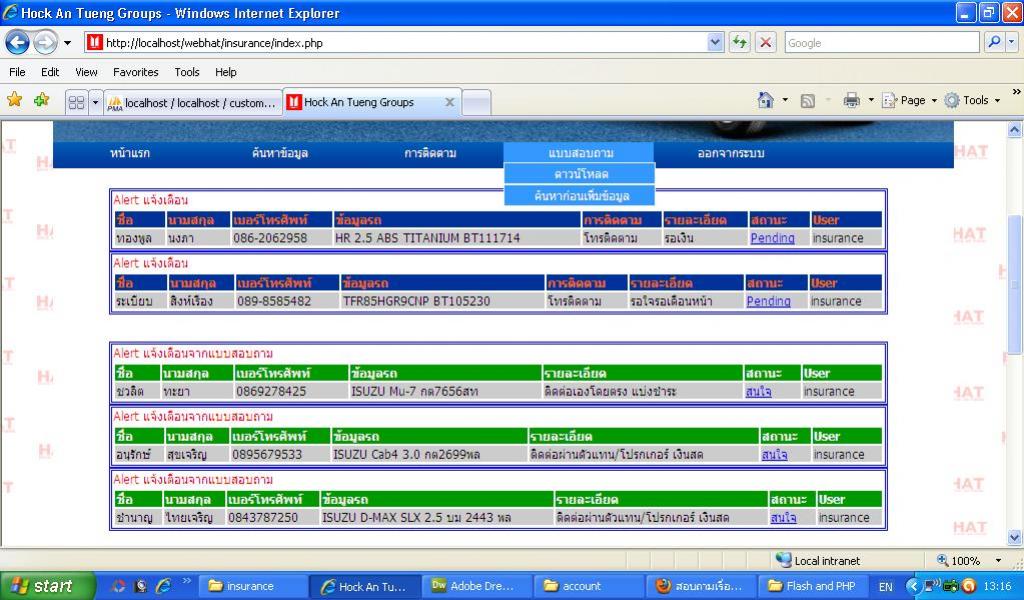Click the Google search box
1024x600 pixels.
[882, 43]
